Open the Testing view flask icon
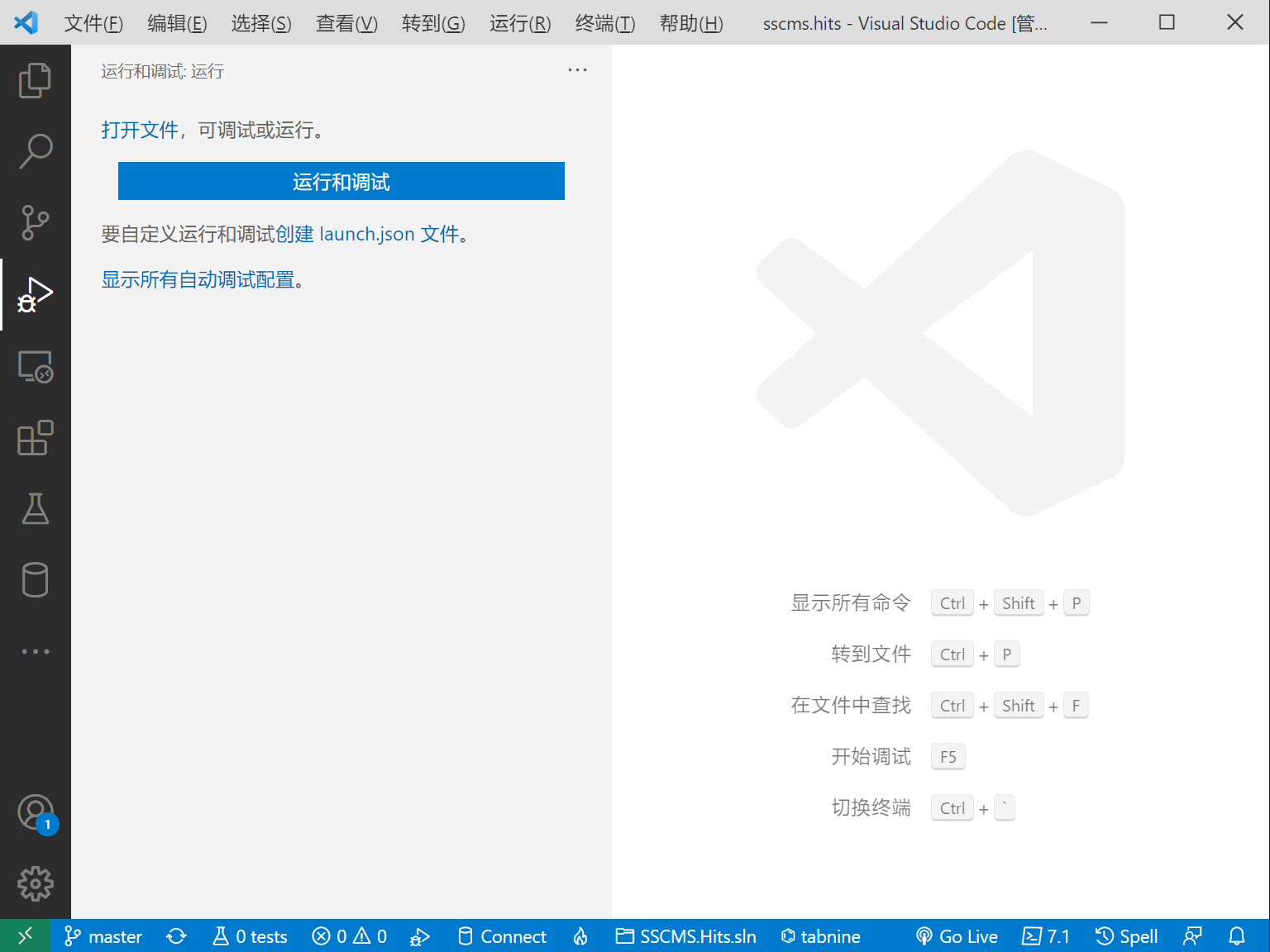1270x952 pixels. pos(35,509)
